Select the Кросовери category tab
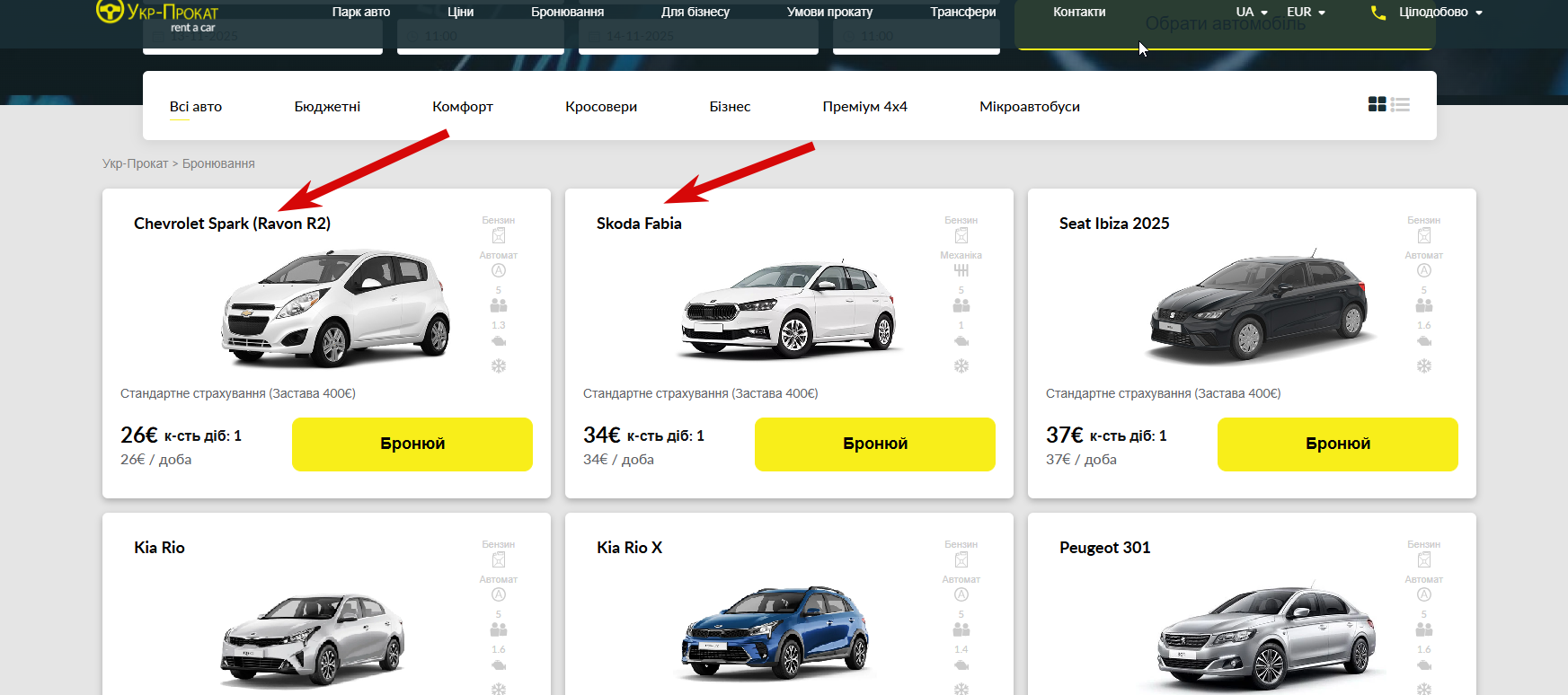Screen dimensions: 1568x695 coord(601,106)
